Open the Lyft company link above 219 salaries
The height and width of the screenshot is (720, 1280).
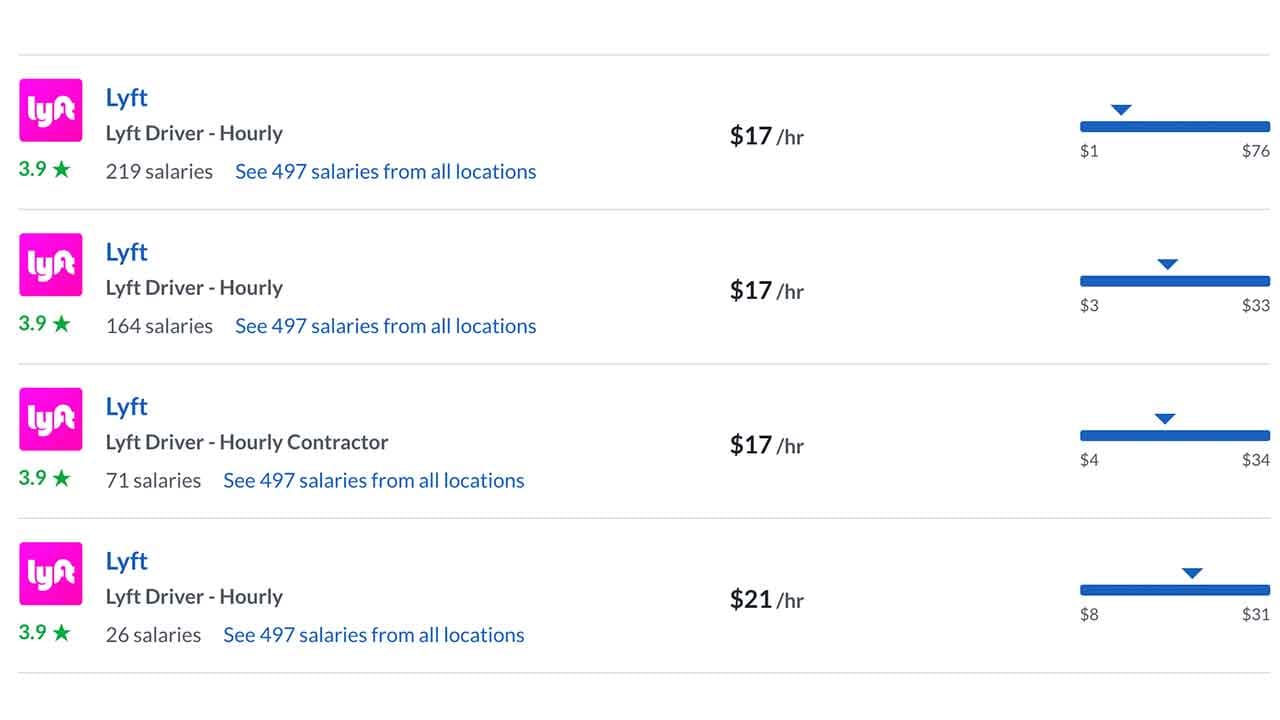pyautogui.click(x=127, y=98)
